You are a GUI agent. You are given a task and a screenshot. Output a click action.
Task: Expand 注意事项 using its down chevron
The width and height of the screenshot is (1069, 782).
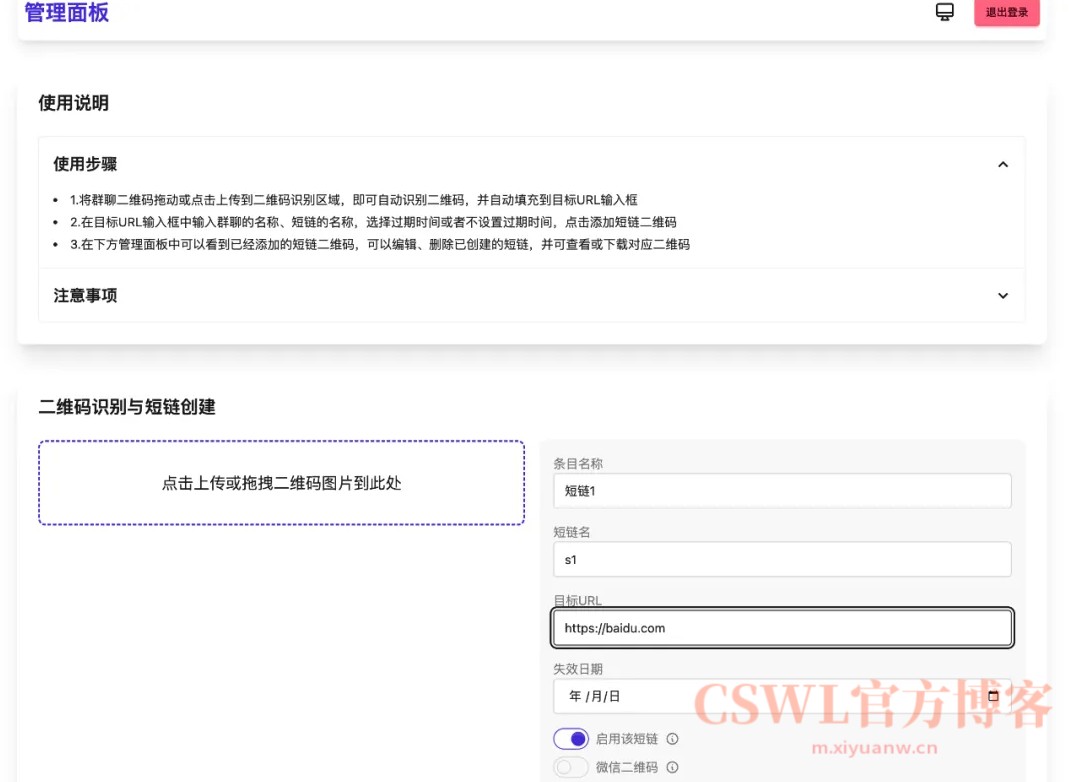tap(1003, 296)
